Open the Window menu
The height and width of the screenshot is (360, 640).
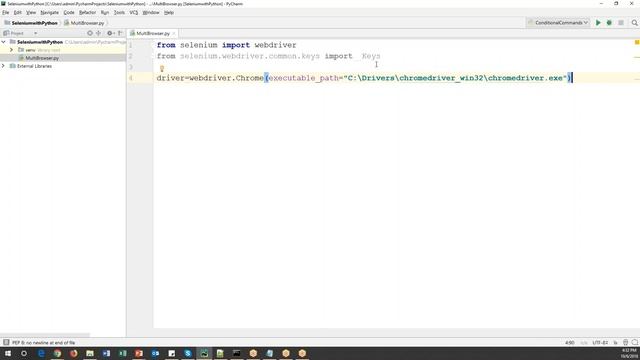[151, 13]
